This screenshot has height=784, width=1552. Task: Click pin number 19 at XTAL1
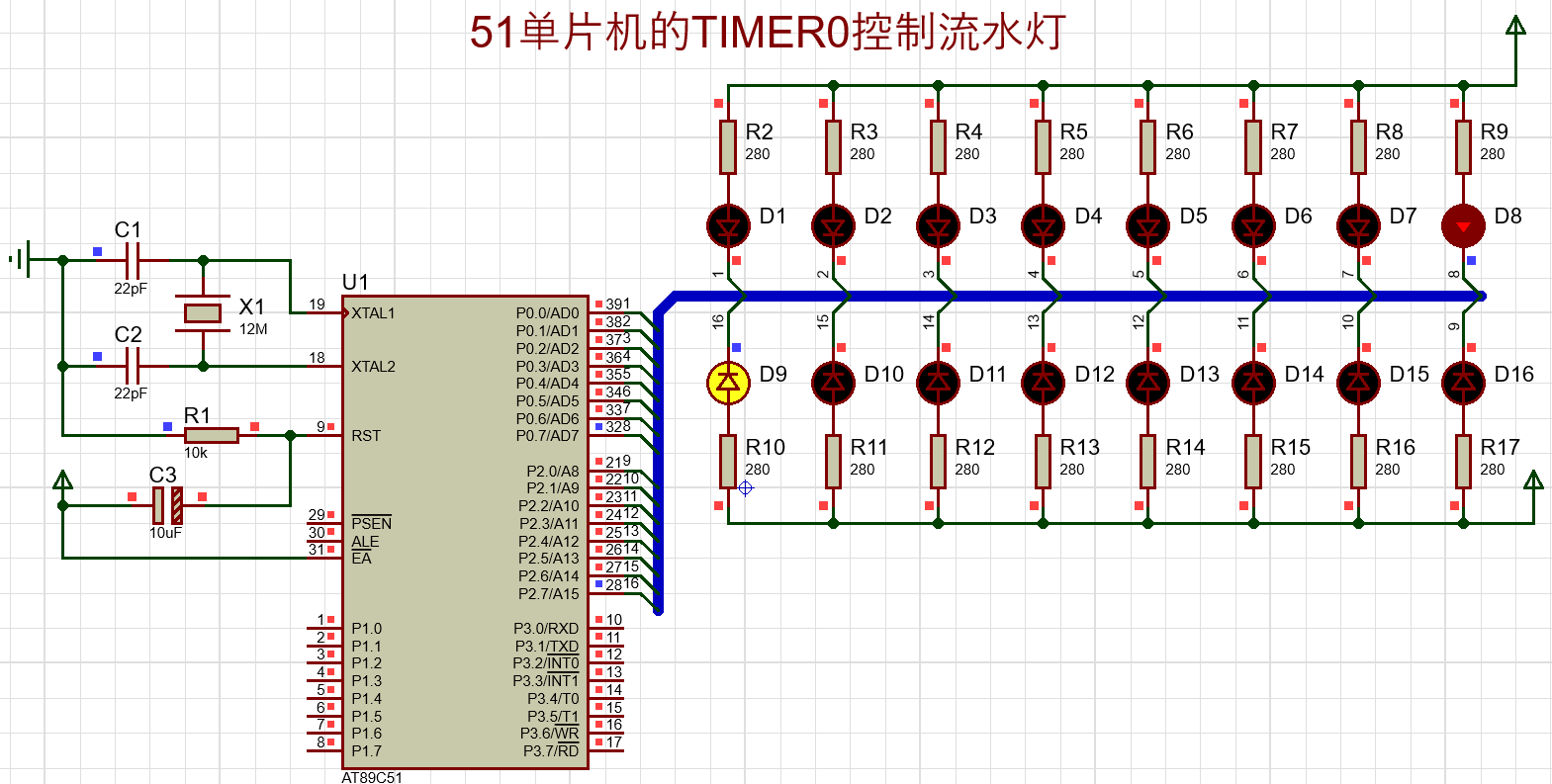pos(317,305)
